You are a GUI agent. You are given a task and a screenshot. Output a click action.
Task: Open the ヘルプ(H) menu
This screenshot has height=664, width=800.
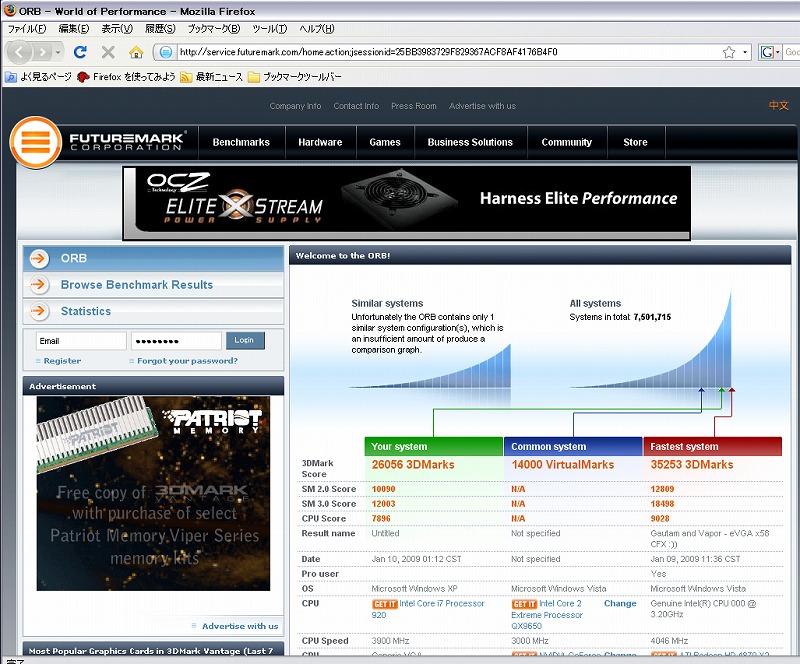(x=316, y=29)
